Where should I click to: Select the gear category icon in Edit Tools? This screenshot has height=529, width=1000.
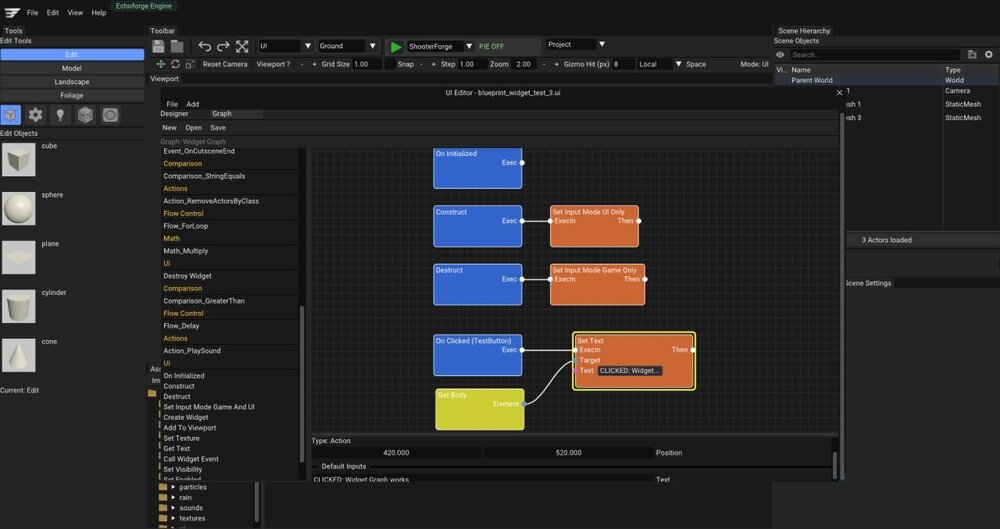(x=35, y=115)
